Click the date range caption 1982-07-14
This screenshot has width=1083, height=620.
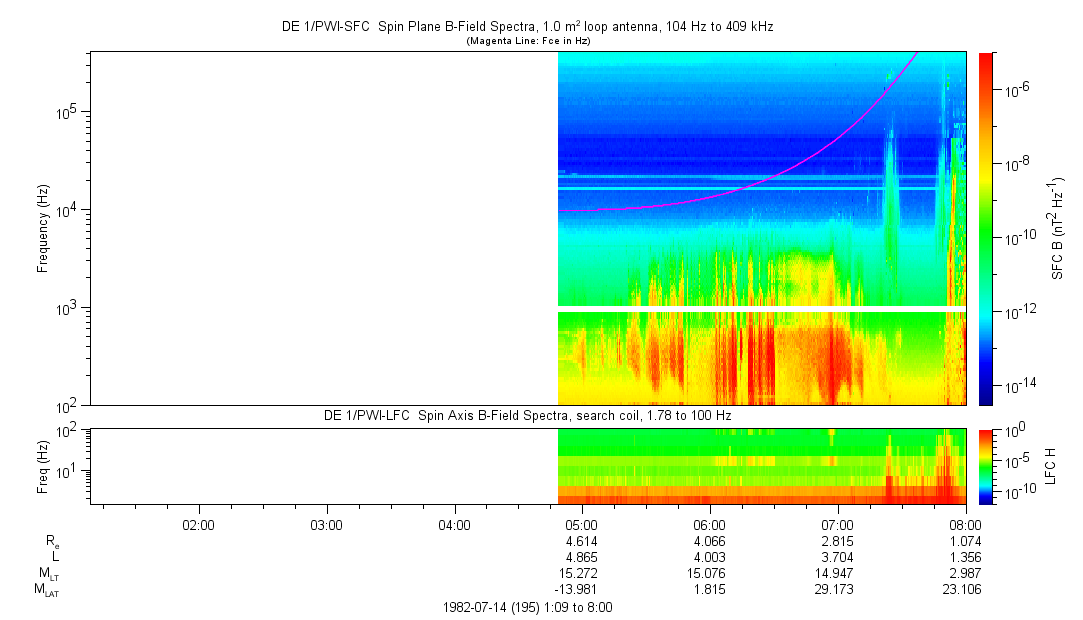coord(527,607)
